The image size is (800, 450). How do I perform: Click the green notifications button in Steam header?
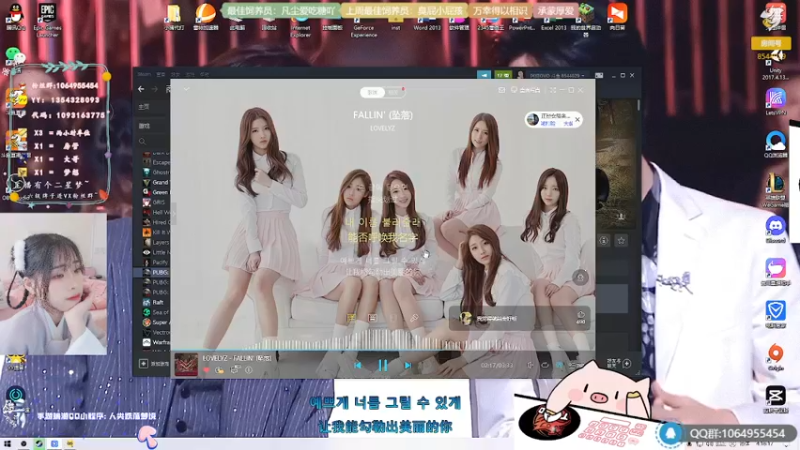pyautogui.click(x=503, y=75)
